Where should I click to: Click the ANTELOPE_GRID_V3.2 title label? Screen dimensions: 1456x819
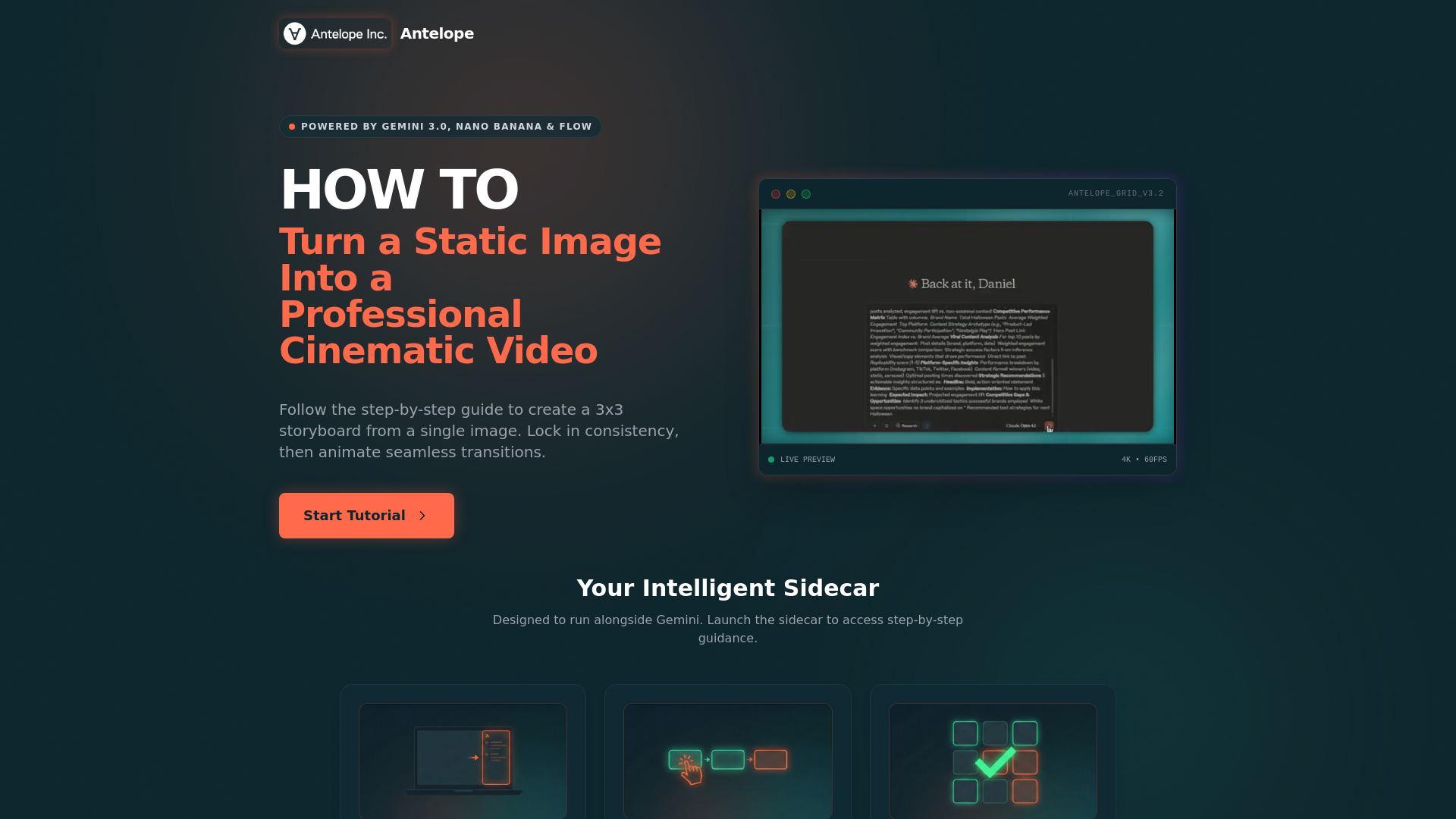(x=1116, y=193)
